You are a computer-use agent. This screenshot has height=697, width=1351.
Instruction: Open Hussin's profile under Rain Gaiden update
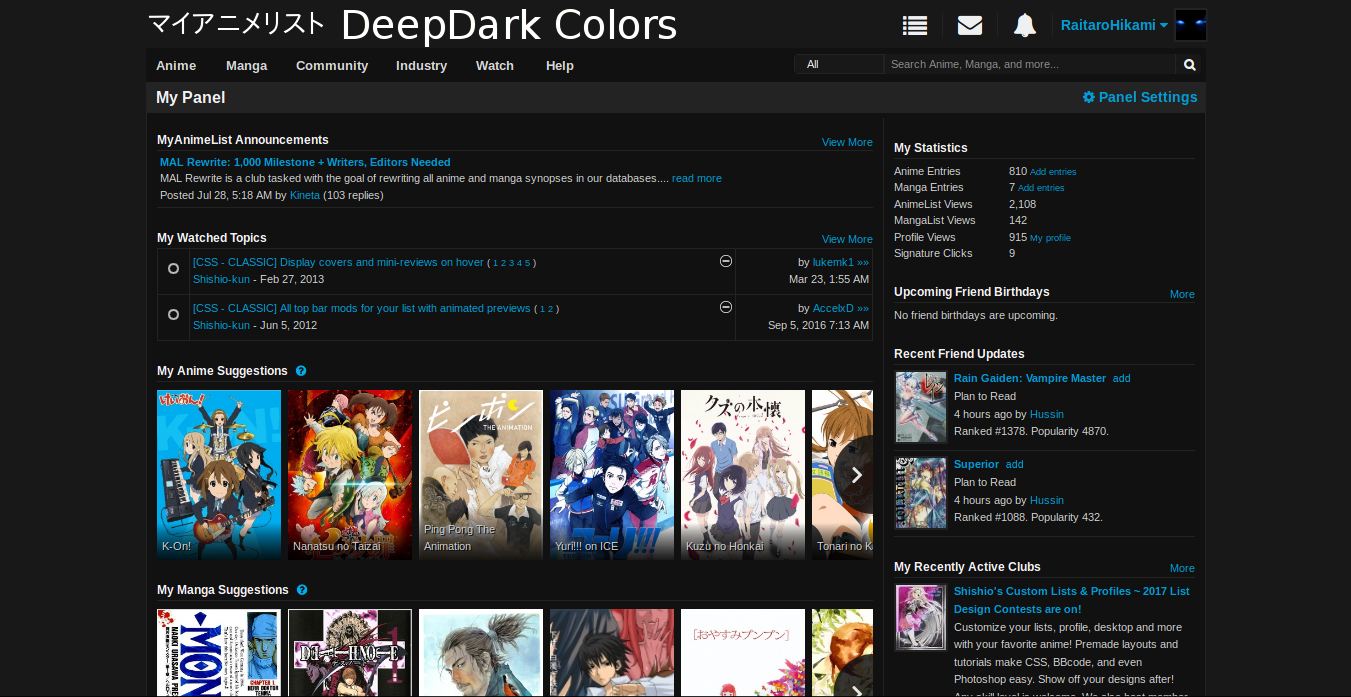click(1047, 414)
